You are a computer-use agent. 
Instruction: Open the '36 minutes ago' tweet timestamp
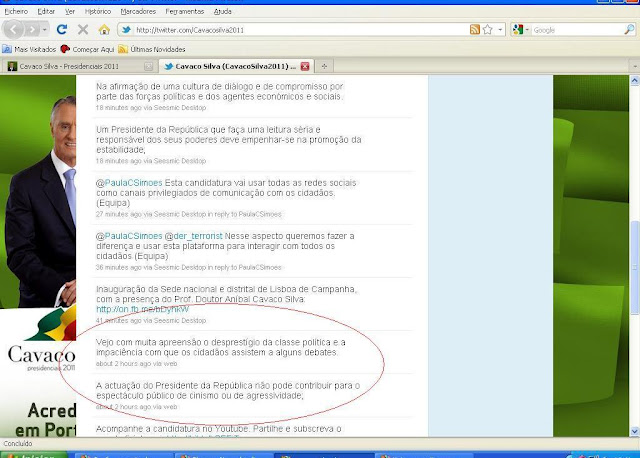point(118,267)
